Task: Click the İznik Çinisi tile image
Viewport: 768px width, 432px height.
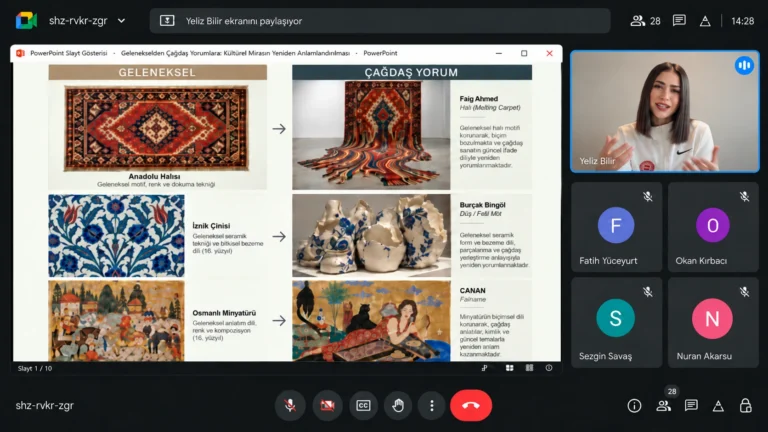Action: pyautogui.click(x=116, y=236)
